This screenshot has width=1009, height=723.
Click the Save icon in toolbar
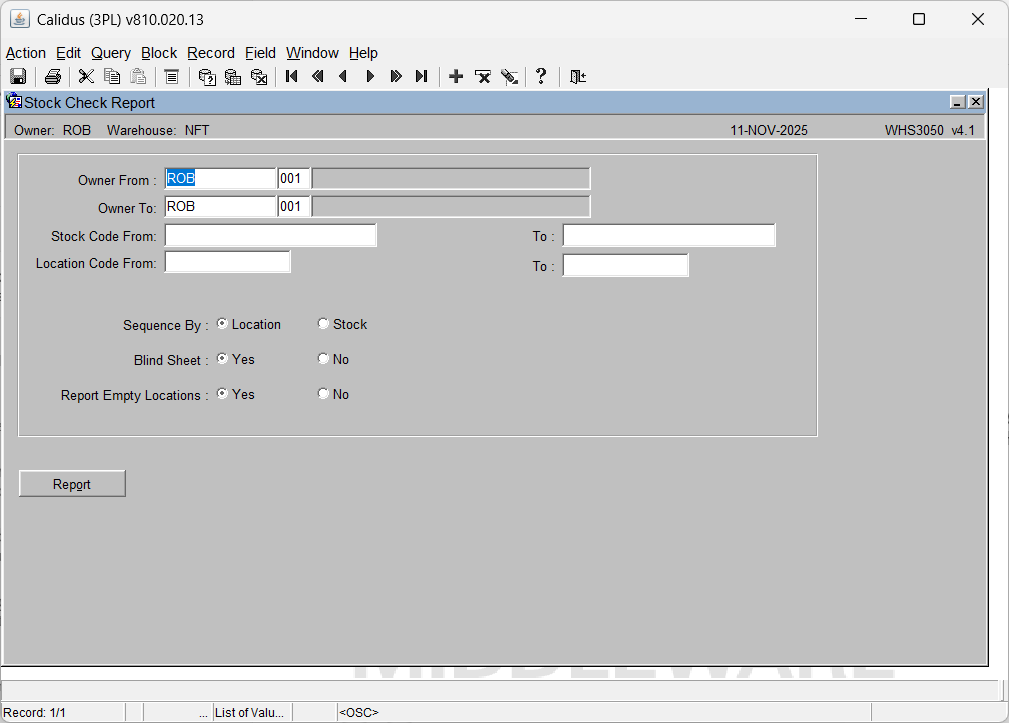[x=17, y=77]
